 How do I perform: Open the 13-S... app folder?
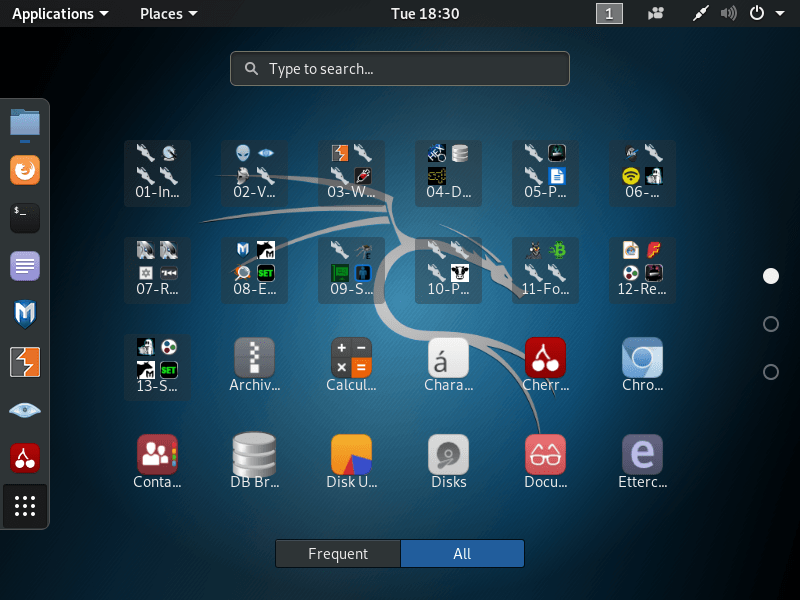pyautogui.click(x=157, y=367)
